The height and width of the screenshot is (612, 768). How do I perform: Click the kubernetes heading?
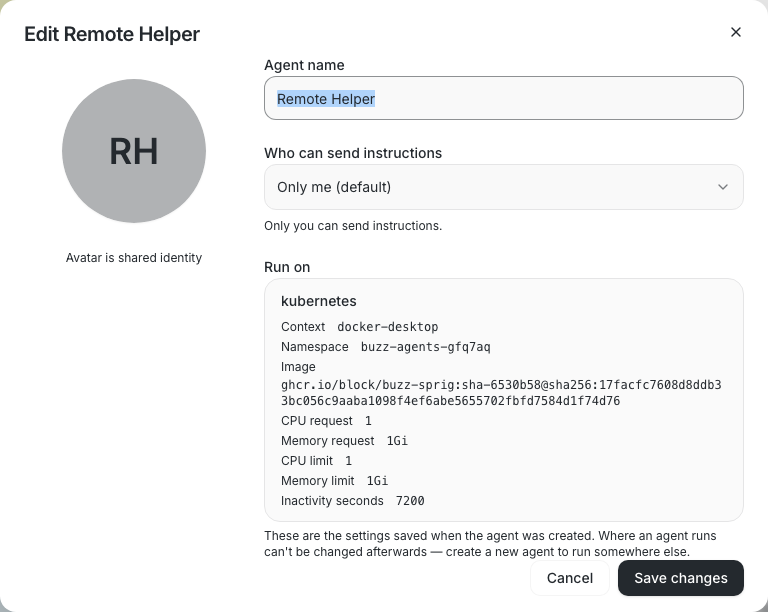pos(318,301)
